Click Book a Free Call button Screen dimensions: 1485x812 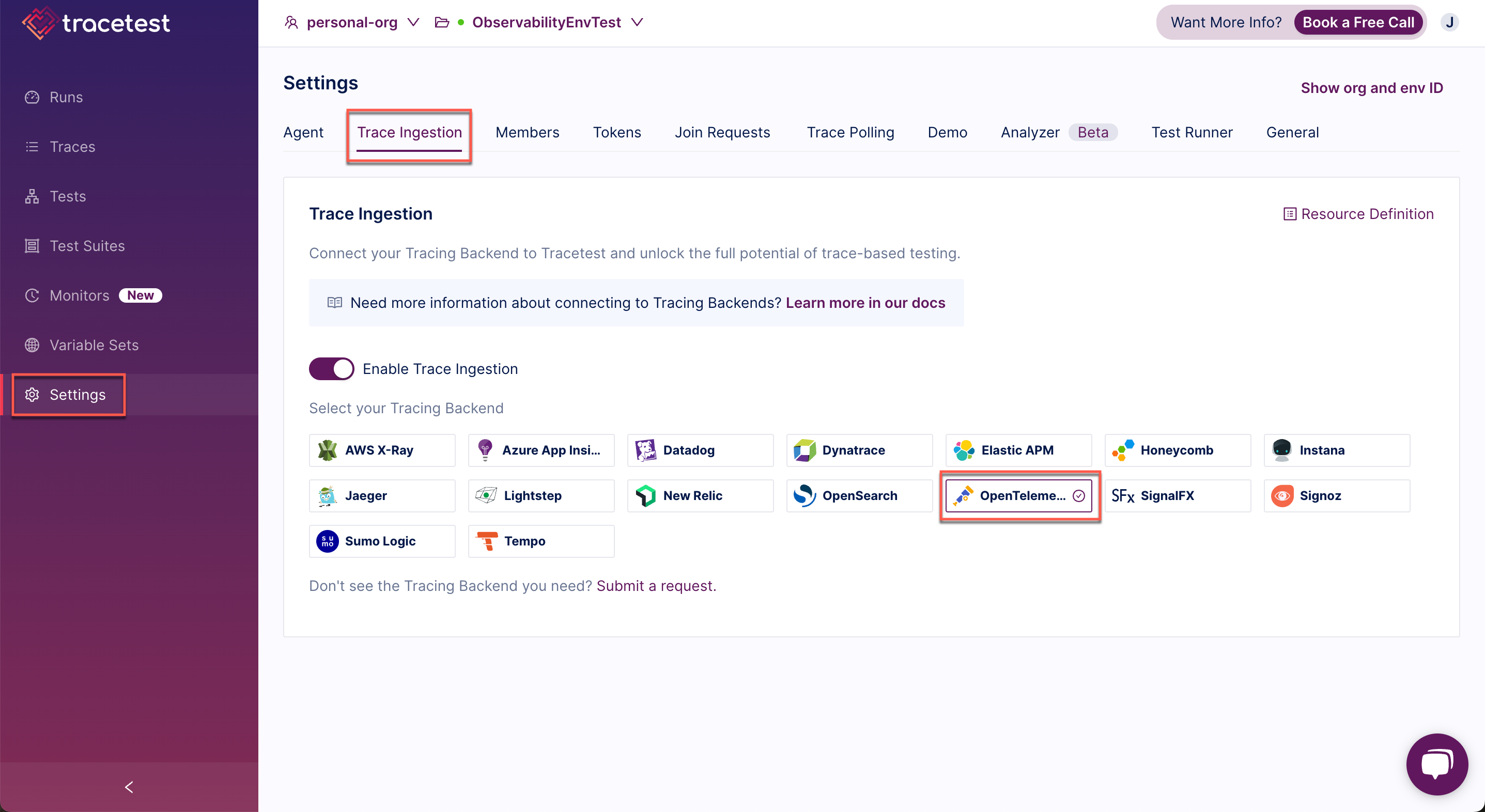1358,23
